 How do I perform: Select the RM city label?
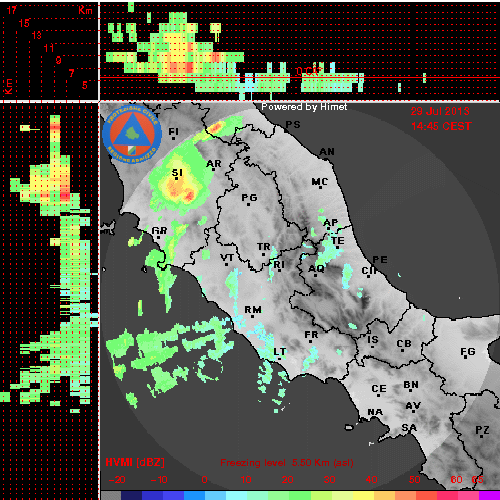click(x=253, y=310)
